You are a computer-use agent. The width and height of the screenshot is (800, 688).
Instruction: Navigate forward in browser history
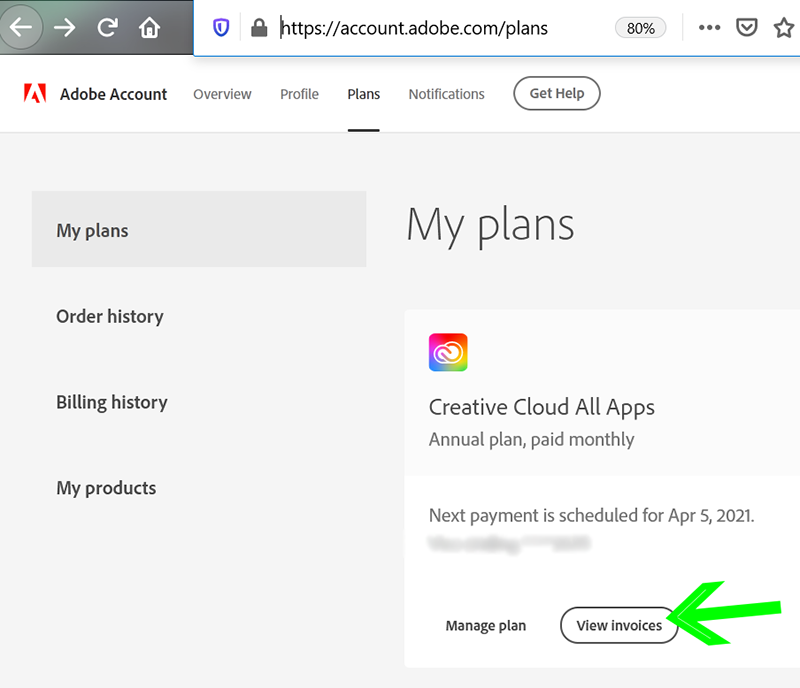(x=63, y=27)
